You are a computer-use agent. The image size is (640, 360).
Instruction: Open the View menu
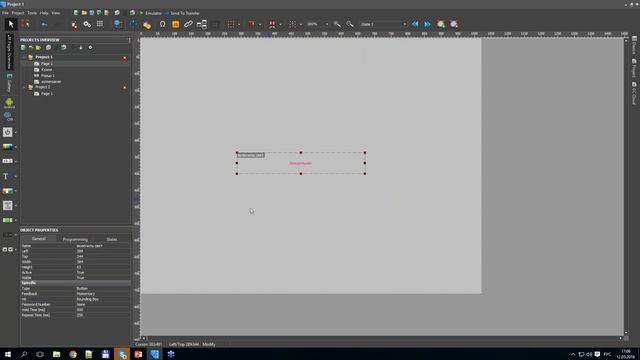pos(56,13)
